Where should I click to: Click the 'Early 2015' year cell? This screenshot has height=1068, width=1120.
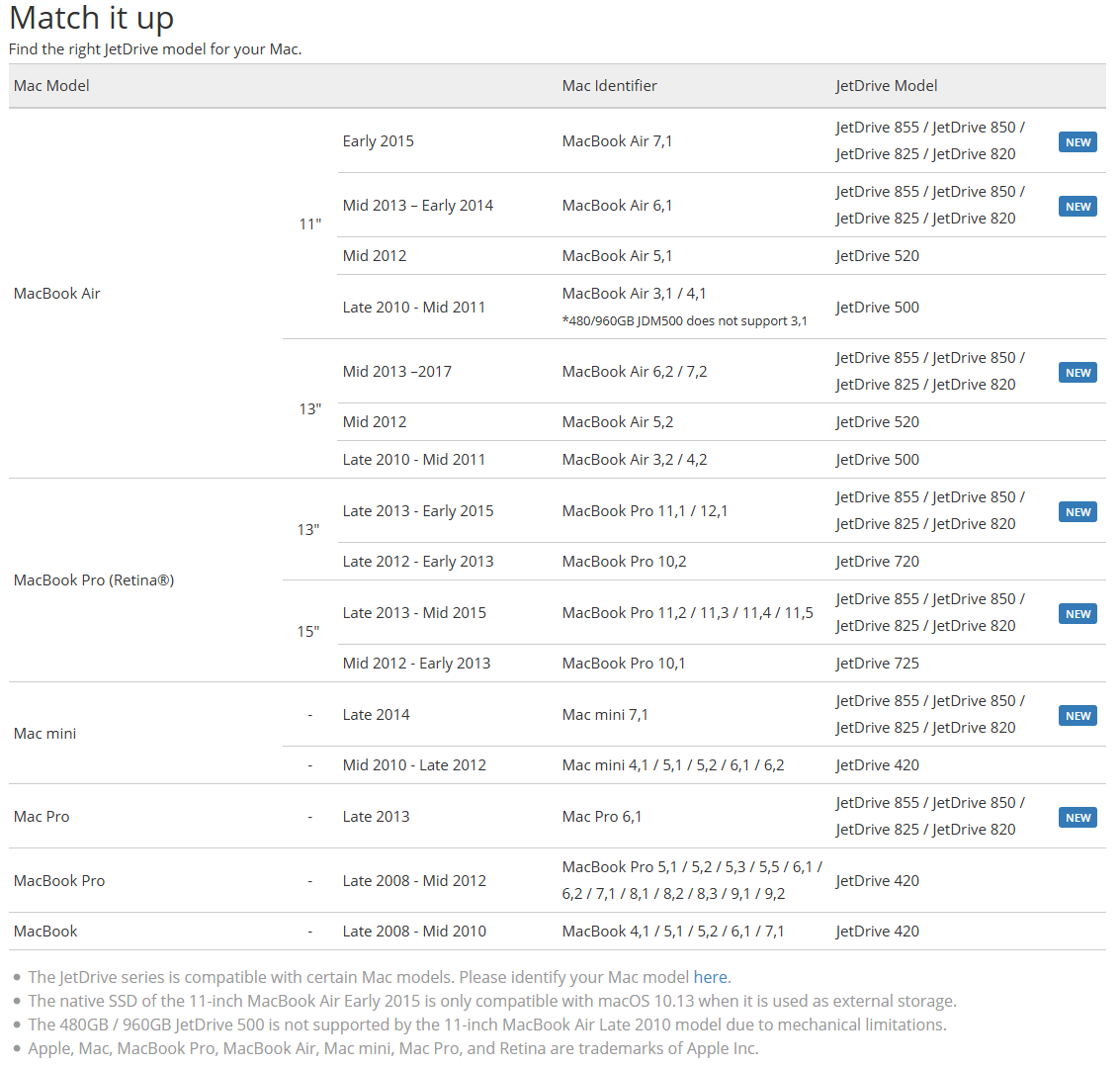pos(379,141)
